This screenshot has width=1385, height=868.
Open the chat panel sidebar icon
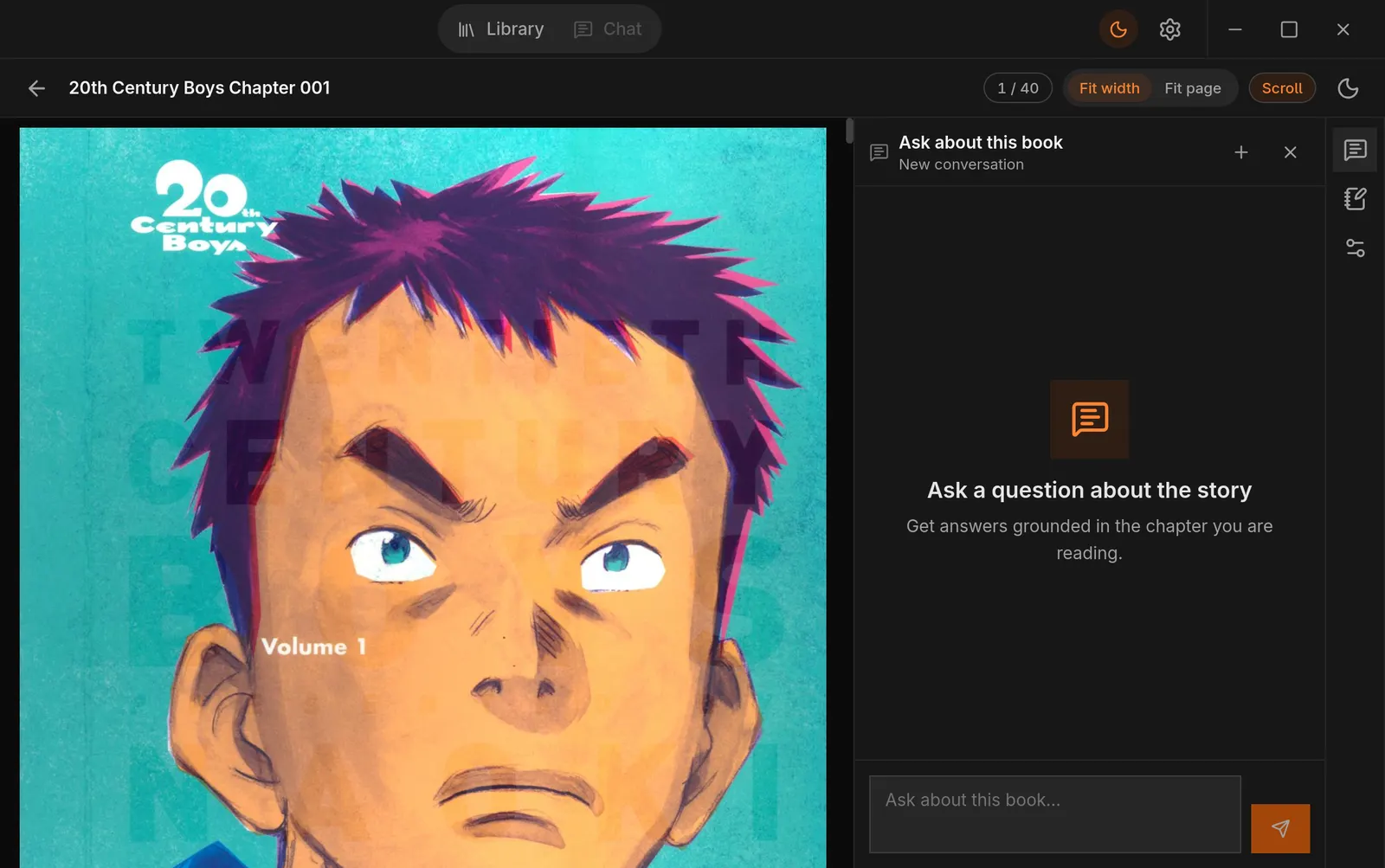pyautogui.click(x=1355, y=150)
